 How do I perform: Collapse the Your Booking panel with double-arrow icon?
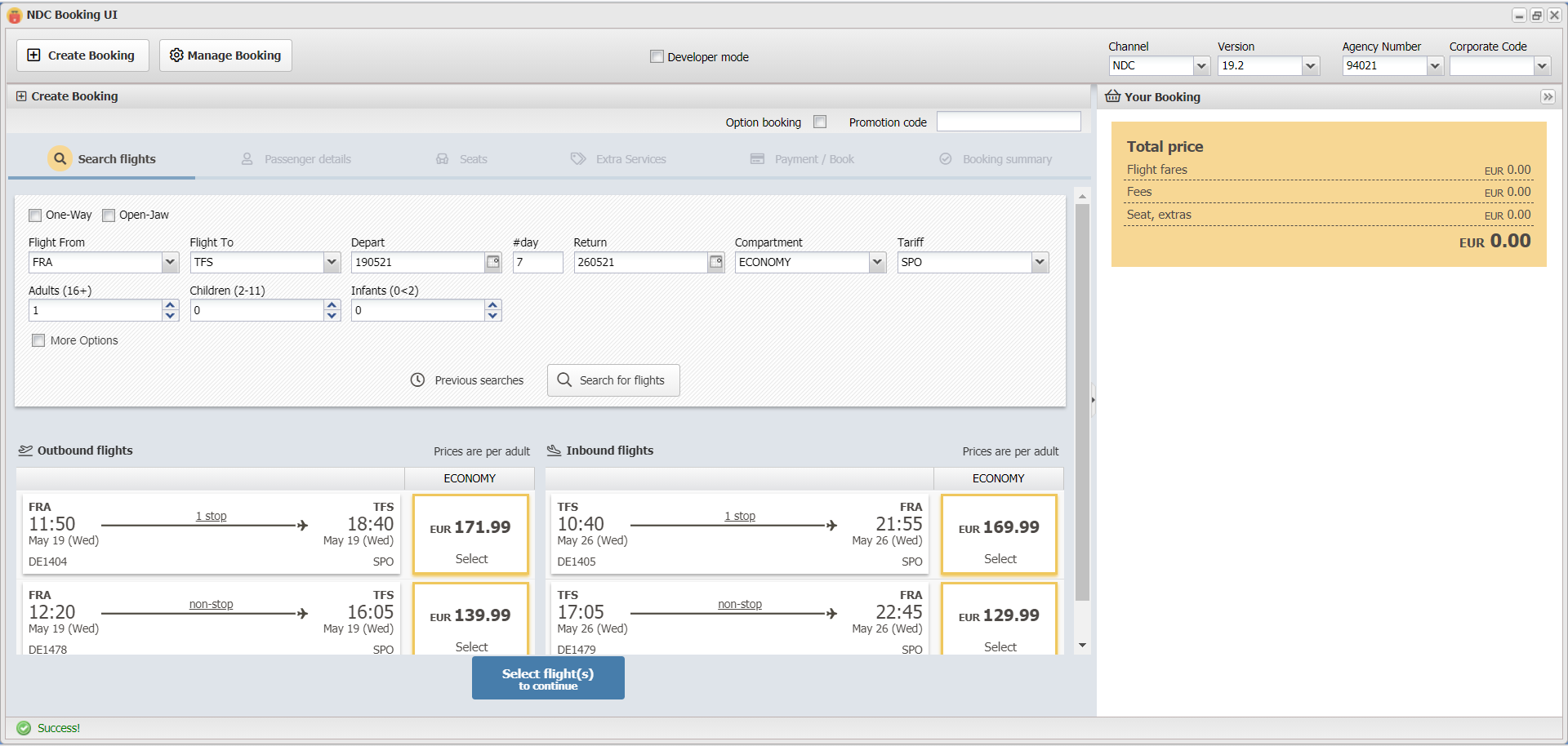click(x=1548, y=96)
